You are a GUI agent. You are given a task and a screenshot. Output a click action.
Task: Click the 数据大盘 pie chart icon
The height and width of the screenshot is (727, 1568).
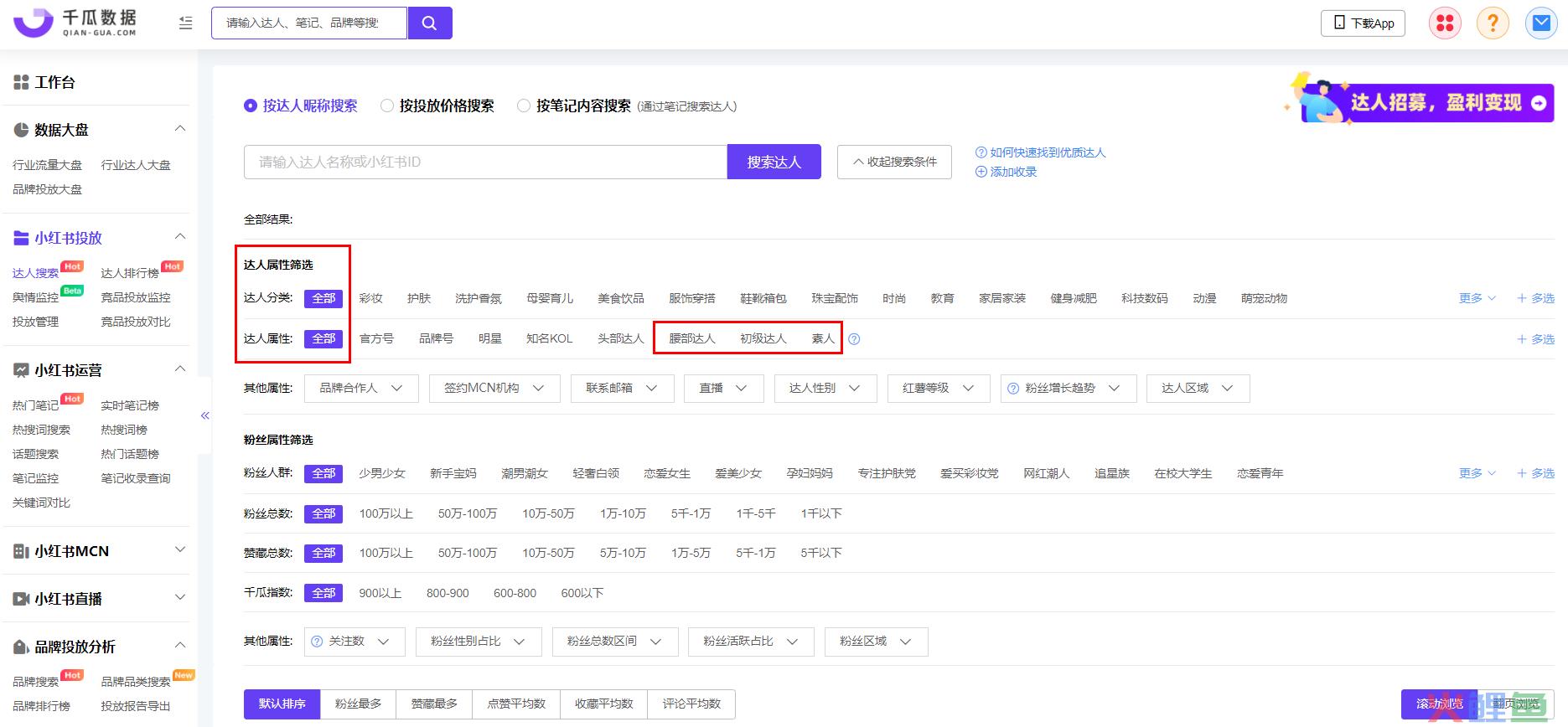(21, 130)
